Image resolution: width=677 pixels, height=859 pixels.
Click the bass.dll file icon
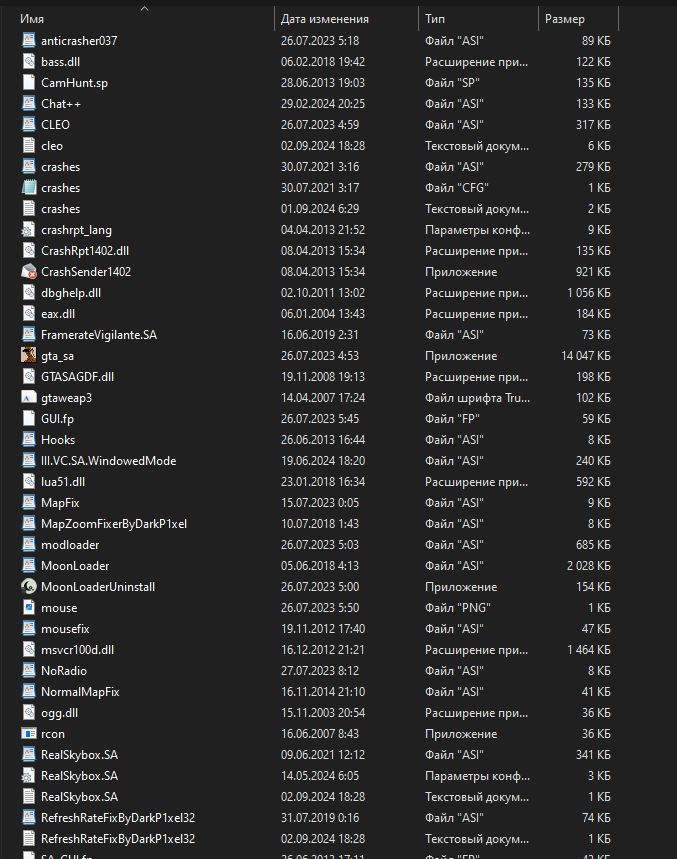pyautogui.click(x=29, y=62)
